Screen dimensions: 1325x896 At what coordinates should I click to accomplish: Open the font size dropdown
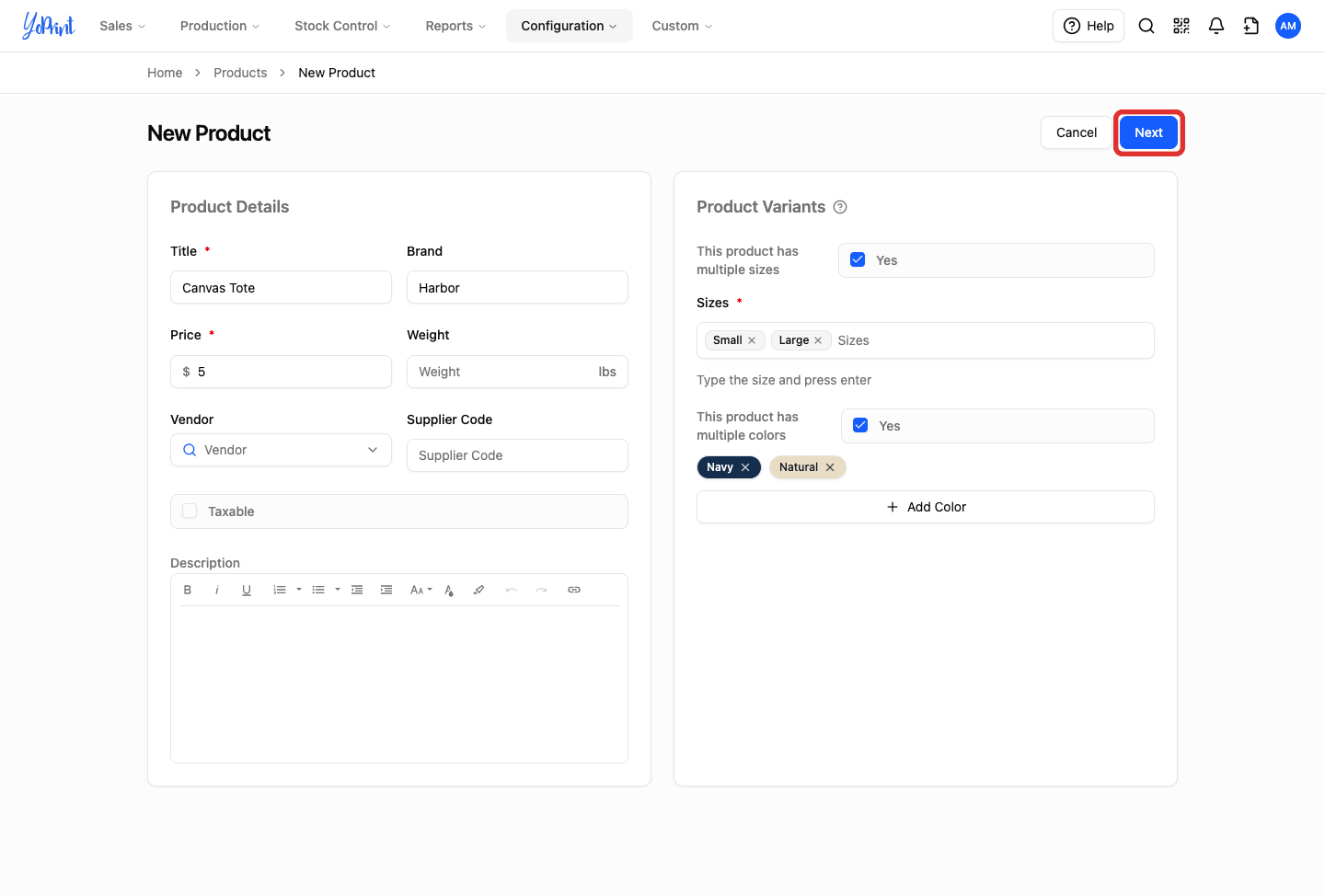coord(421,590)
